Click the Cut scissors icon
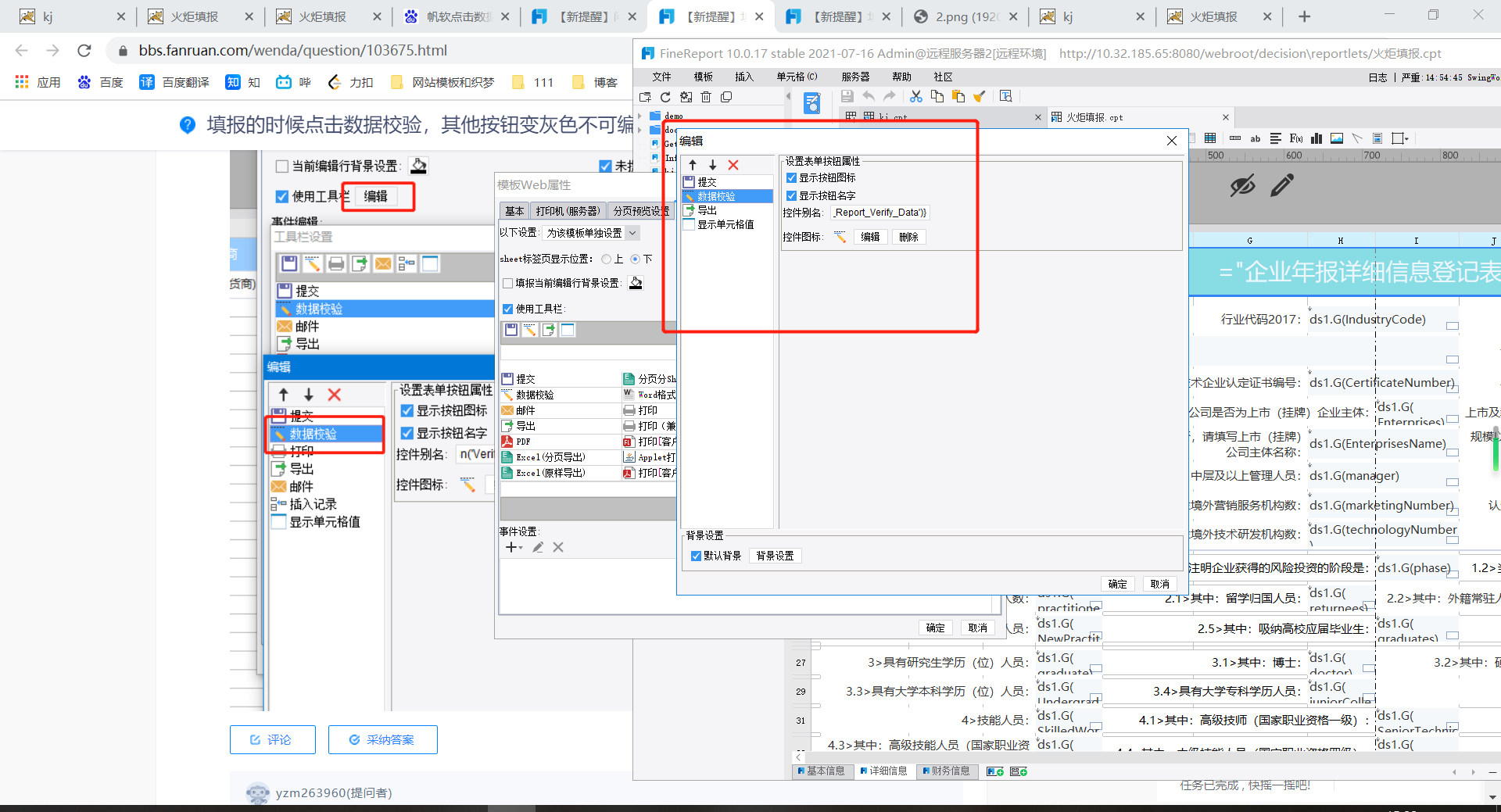Viewport: 1501px width, 812px height. (916, 96)
